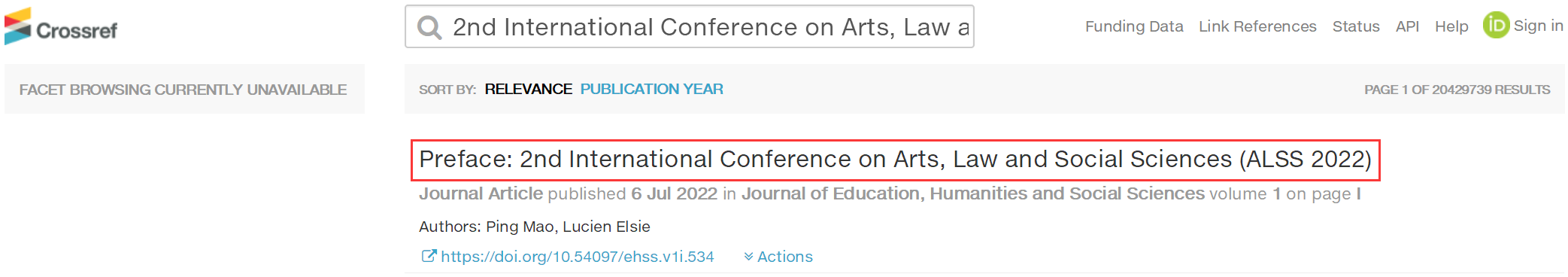Viewport: 1568px width, 277px height.
Task: Click the Crossref wordmark text
Action: point(77,31)
